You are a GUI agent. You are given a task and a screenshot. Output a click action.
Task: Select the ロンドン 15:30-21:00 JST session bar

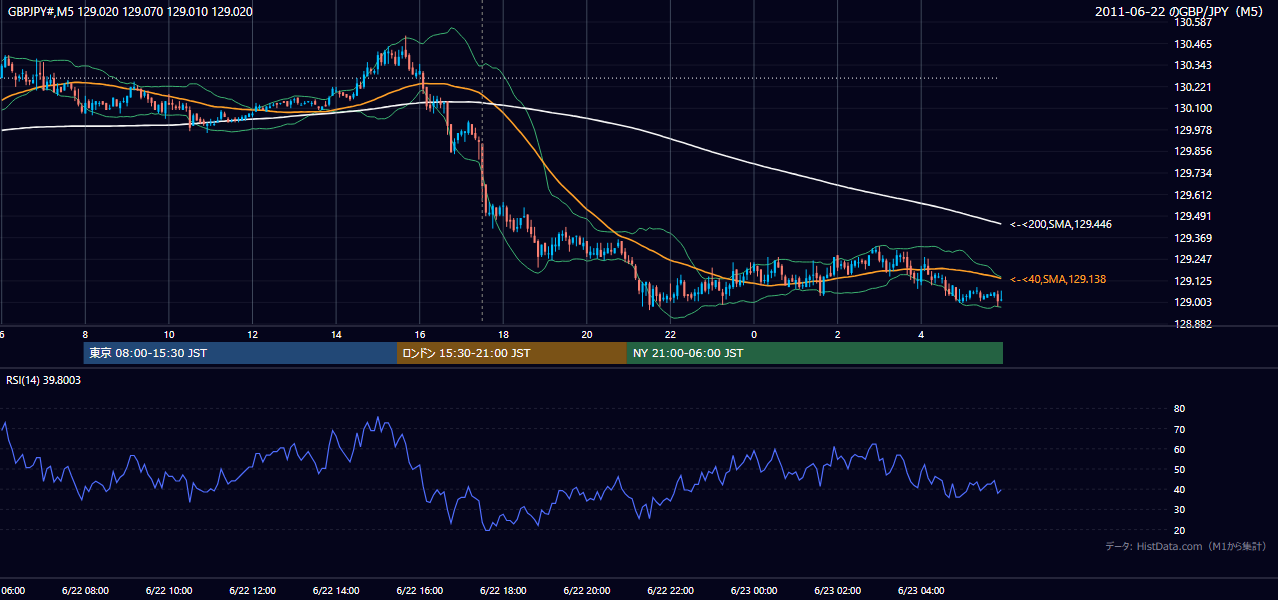[512, 353]
